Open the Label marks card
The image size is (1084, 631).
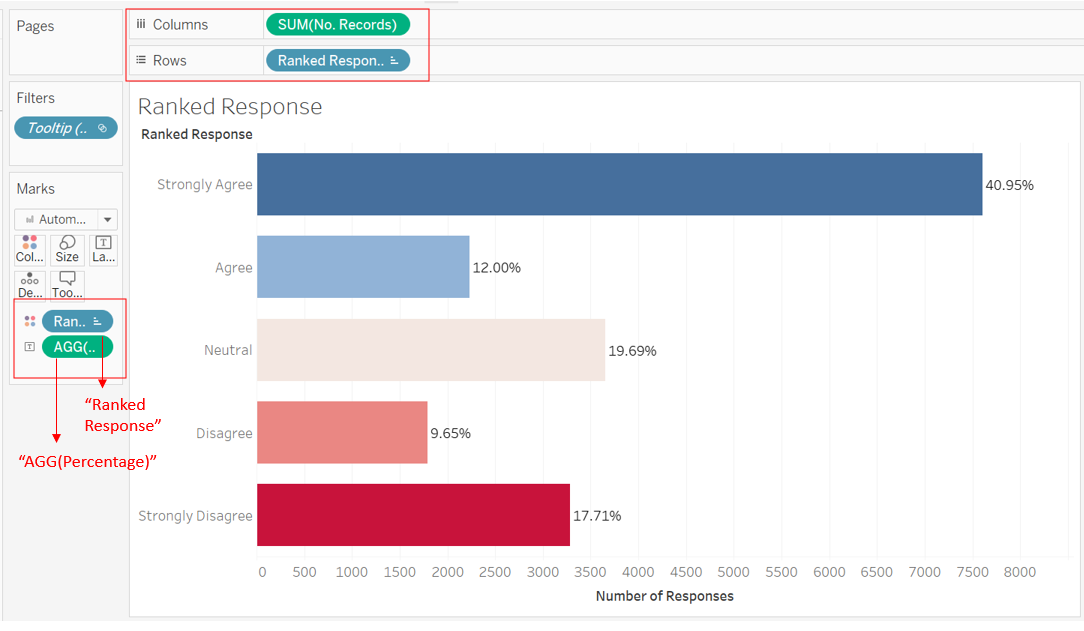pos(104,249)
